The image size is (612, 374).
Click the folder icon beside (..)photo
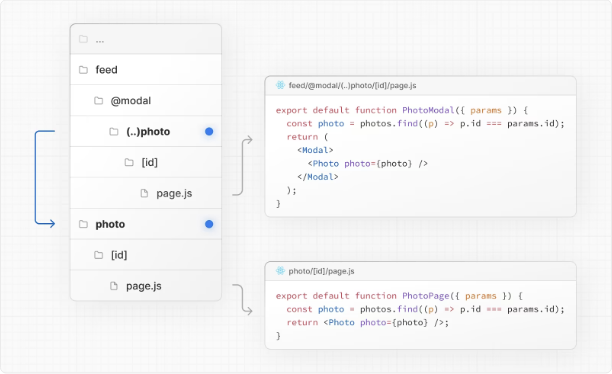[114, 132]
